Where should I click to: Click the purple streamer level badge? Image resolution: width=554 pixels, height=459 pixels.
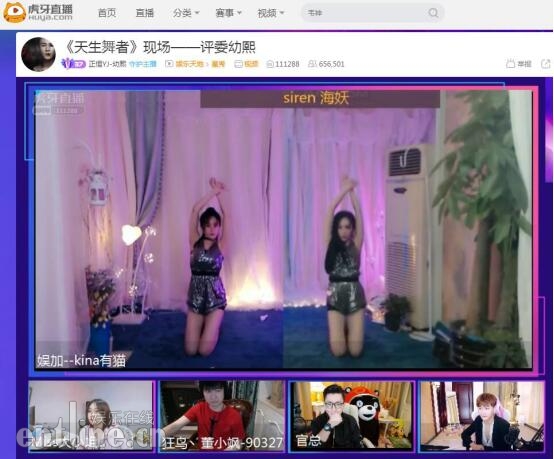[73, 64]
